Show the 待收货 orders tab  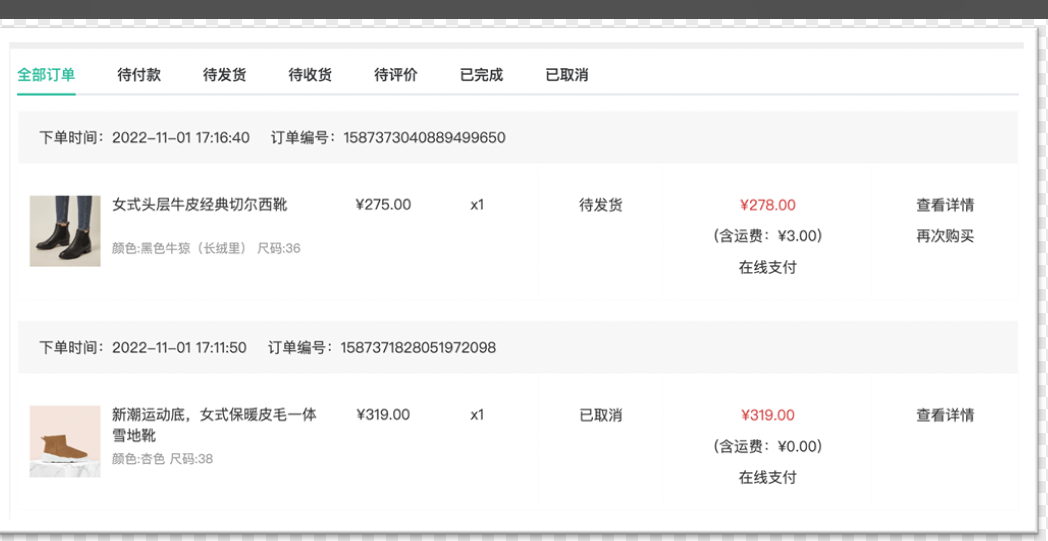(310, 75)
